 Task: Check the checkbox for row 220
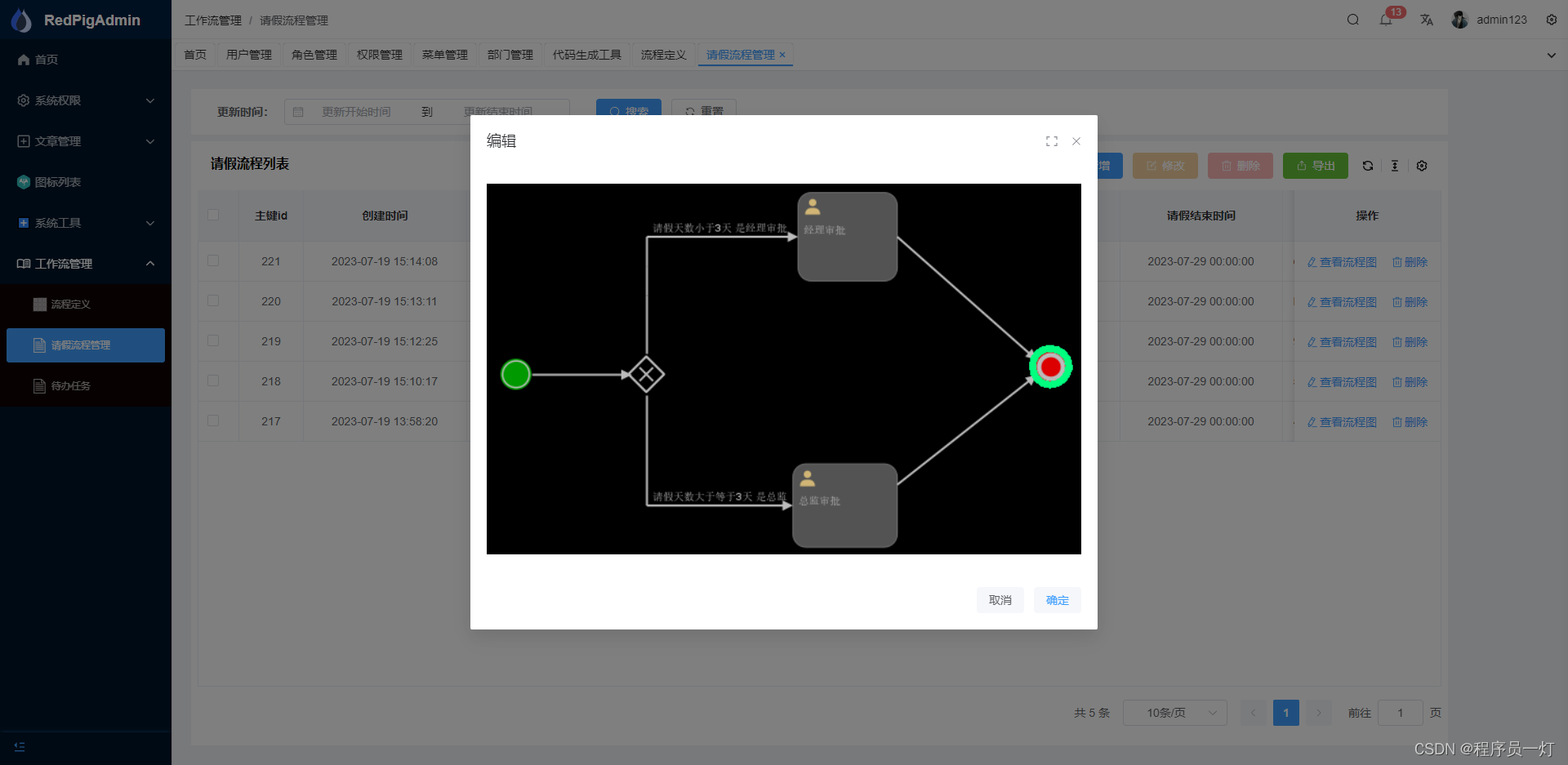click(x=213, y=300)
